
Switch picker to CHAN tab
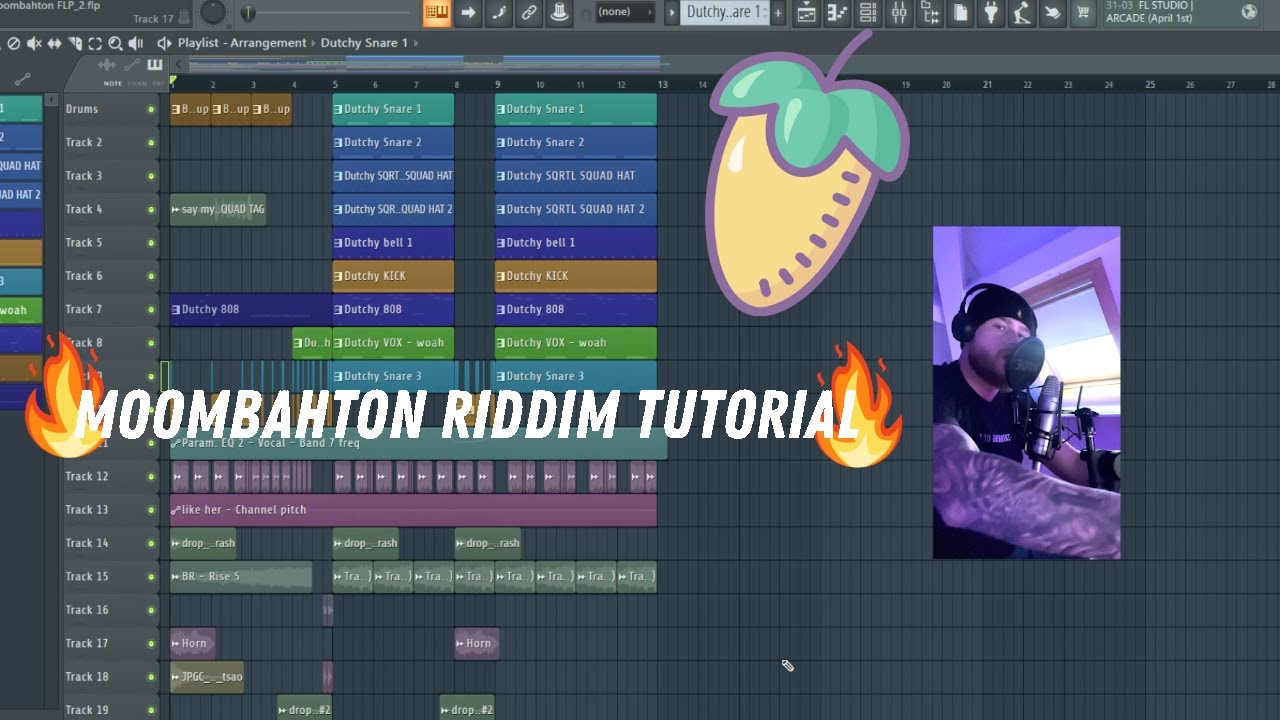click(135, 83)
